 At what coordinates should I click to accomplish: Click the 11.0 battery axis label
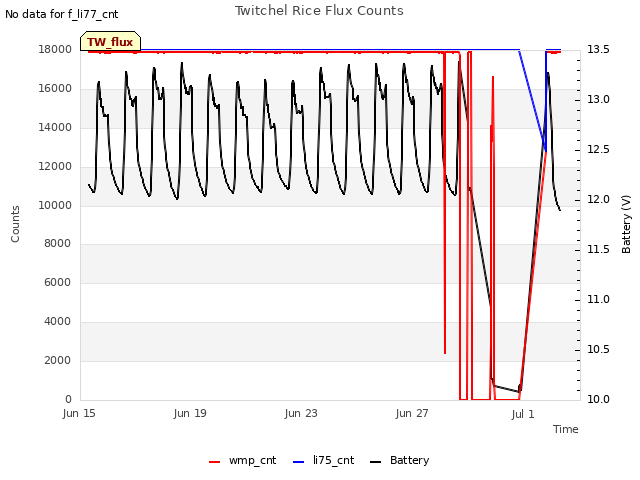(598, 300)
